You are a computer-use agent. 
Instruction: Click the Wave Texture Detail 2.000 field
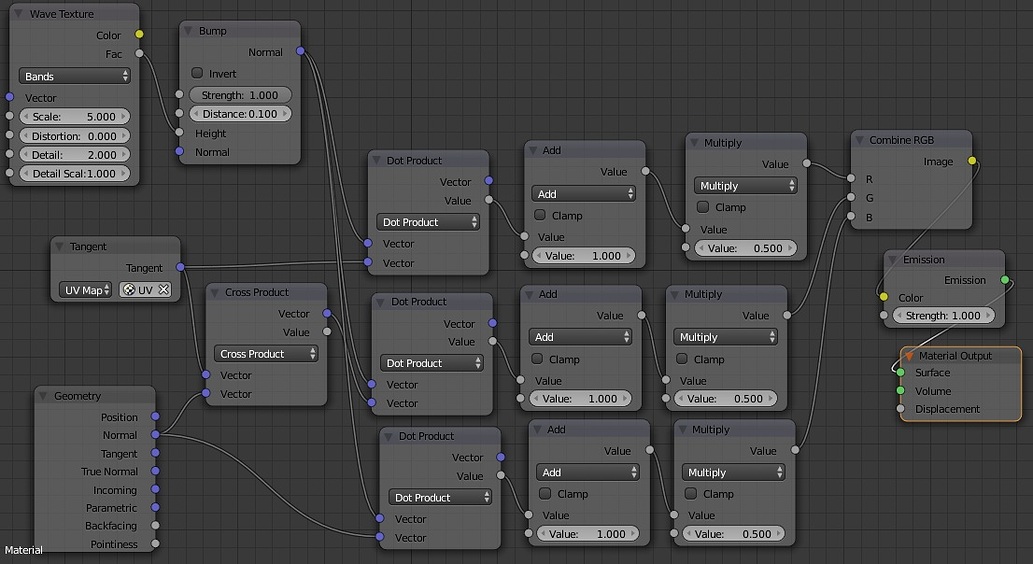[74, 155]
